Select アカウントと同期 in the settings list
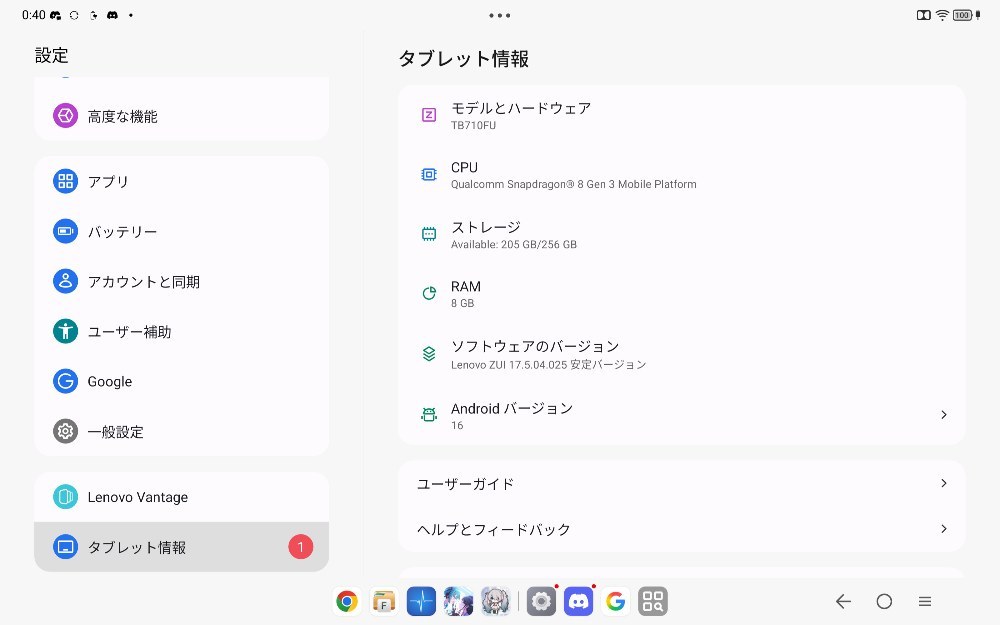 pyautogui.click(x=182, y=281)
